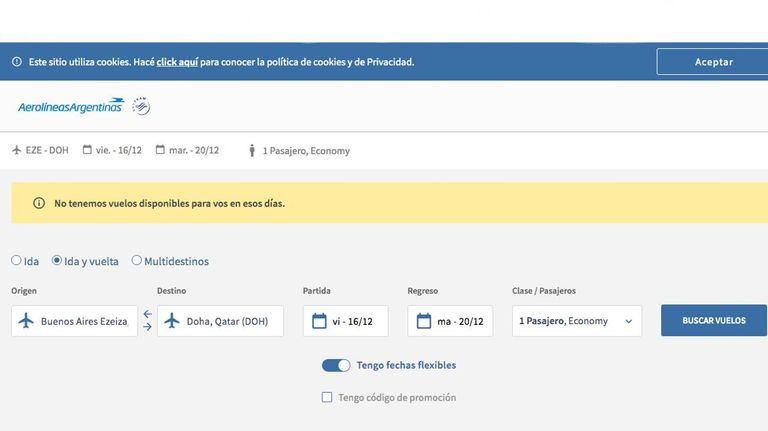Viewport: 768px width, 431px height.
Task: Click the calendar icon in Regreso field
Action: (424, 321)
